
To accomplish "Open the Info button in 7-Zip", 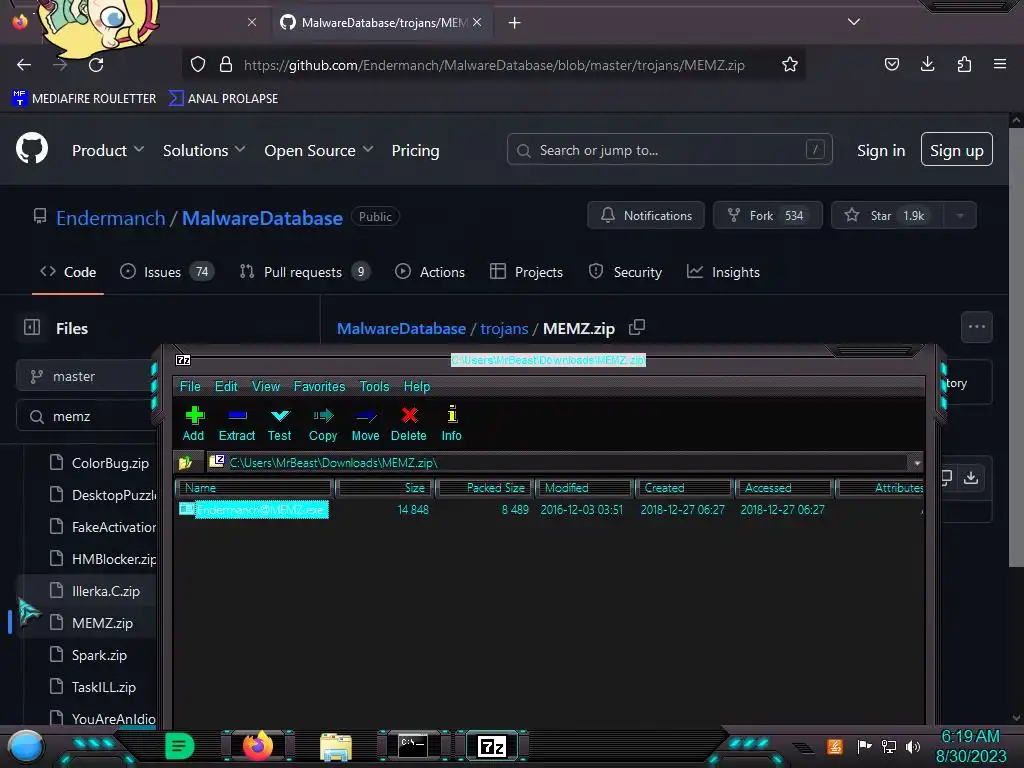I will (451, 423).
